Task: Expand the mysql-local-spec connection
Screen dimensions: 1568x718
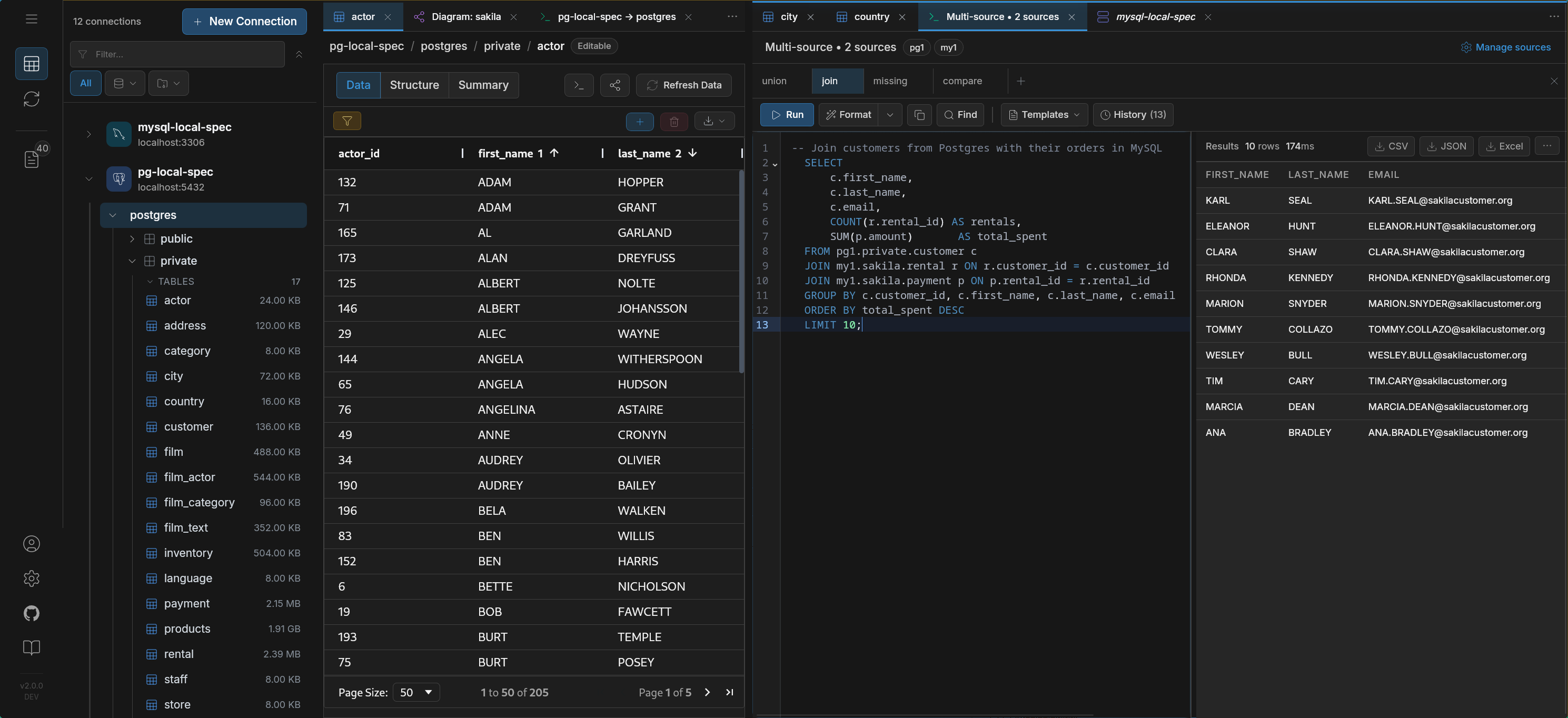Action: pos(89,134)
